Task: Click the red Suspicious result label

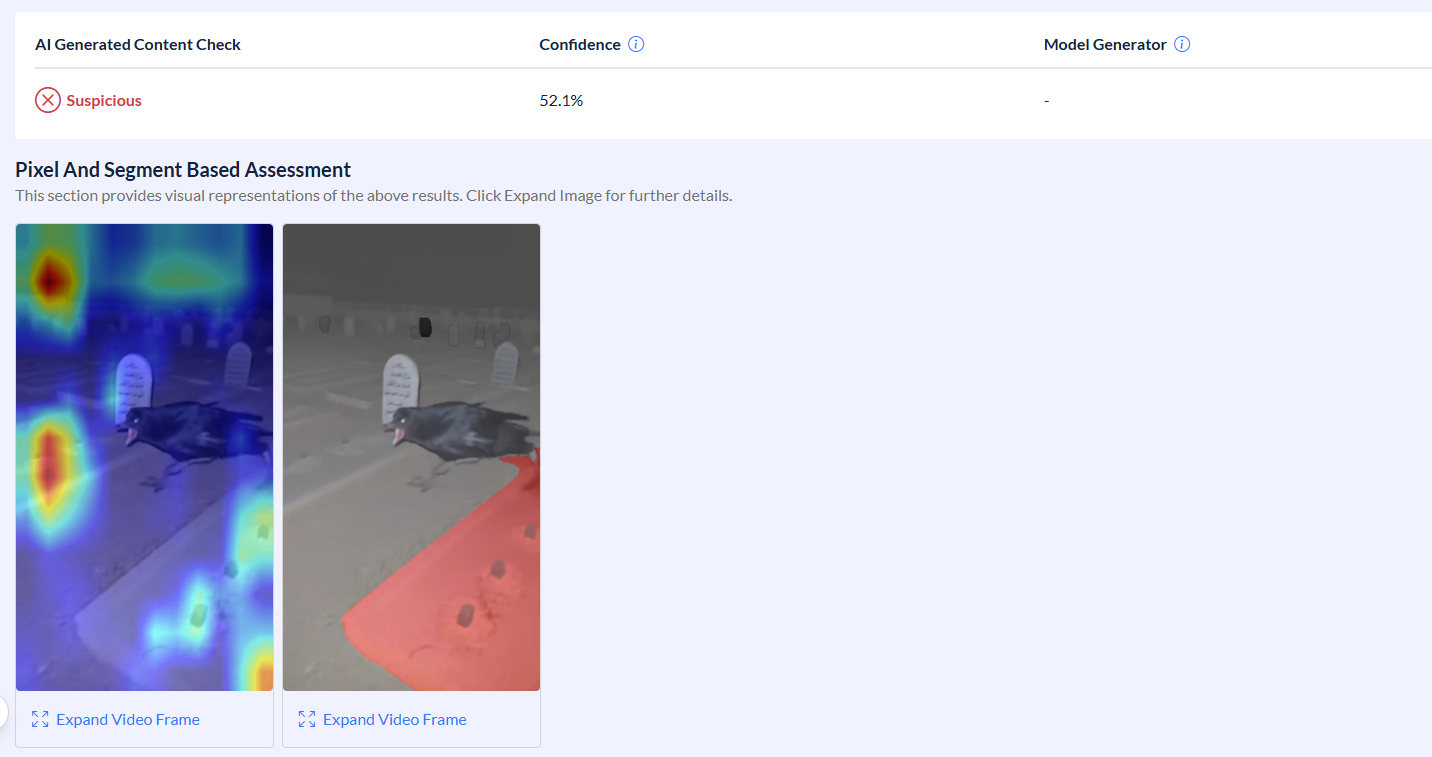Action: click(104, 100)
